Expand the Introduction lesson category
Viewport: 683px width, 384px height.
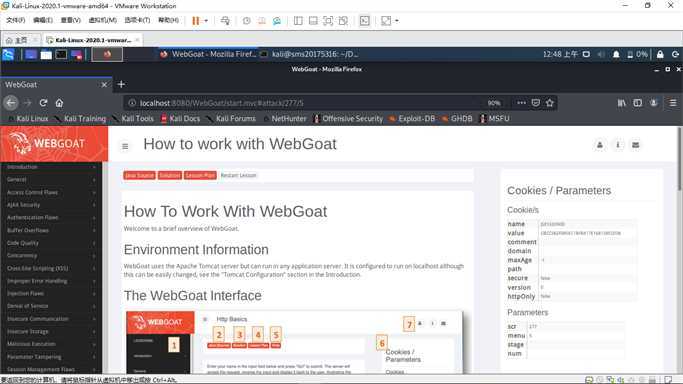(x=51, y=167)
